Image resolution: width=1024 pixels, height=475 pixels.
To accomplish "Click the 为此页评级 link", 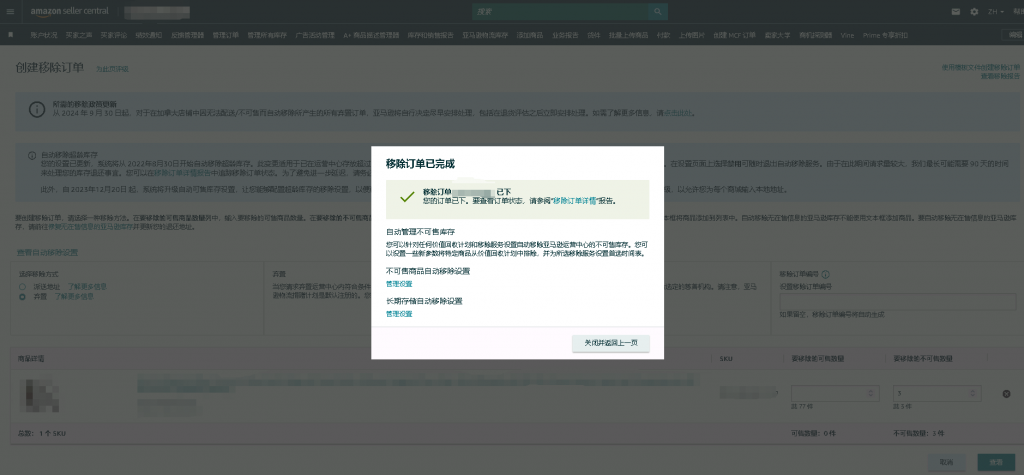I will pos(112,69).
